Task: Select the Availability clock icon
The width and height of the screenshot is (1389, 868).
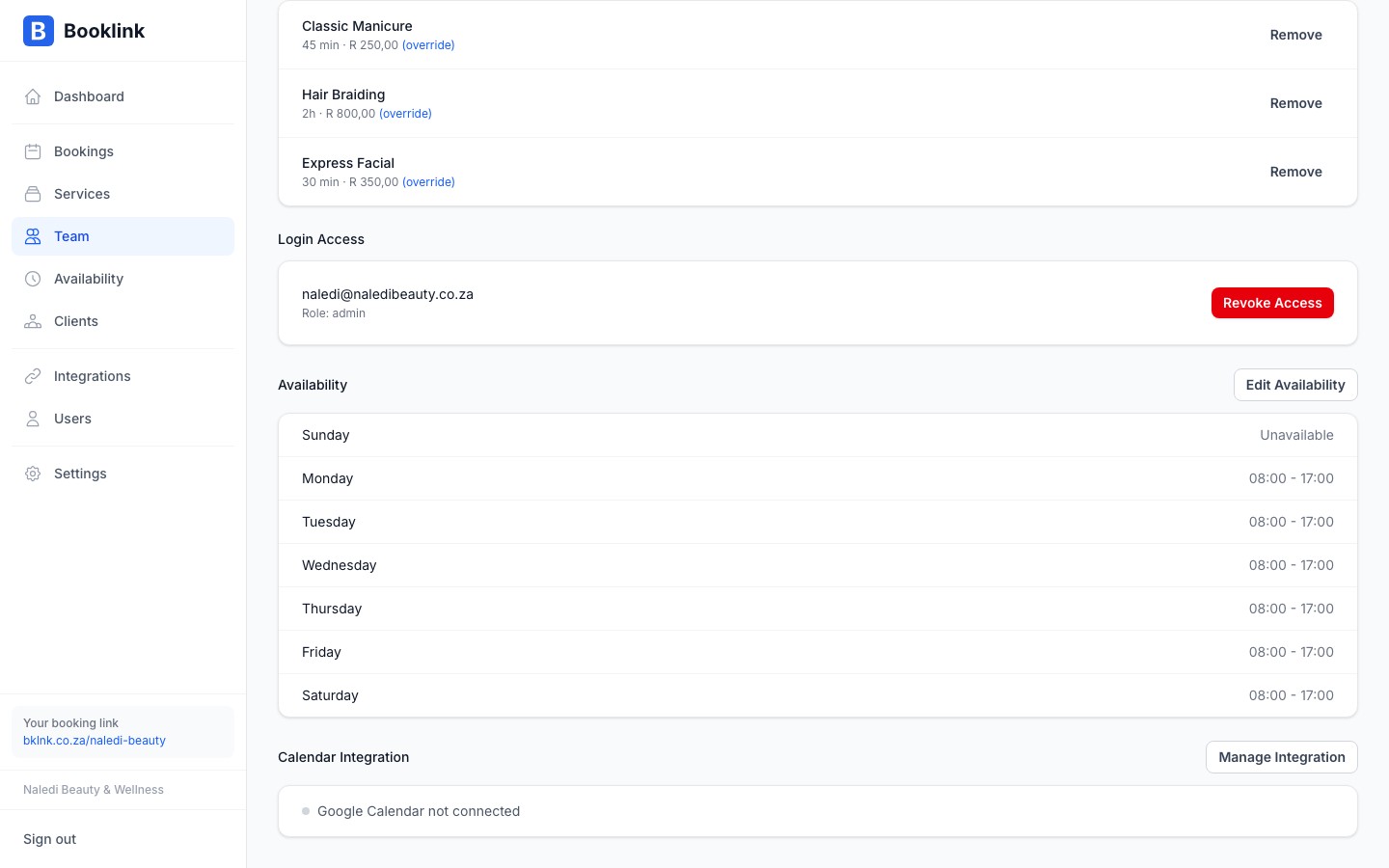Action: click(33, 279)
